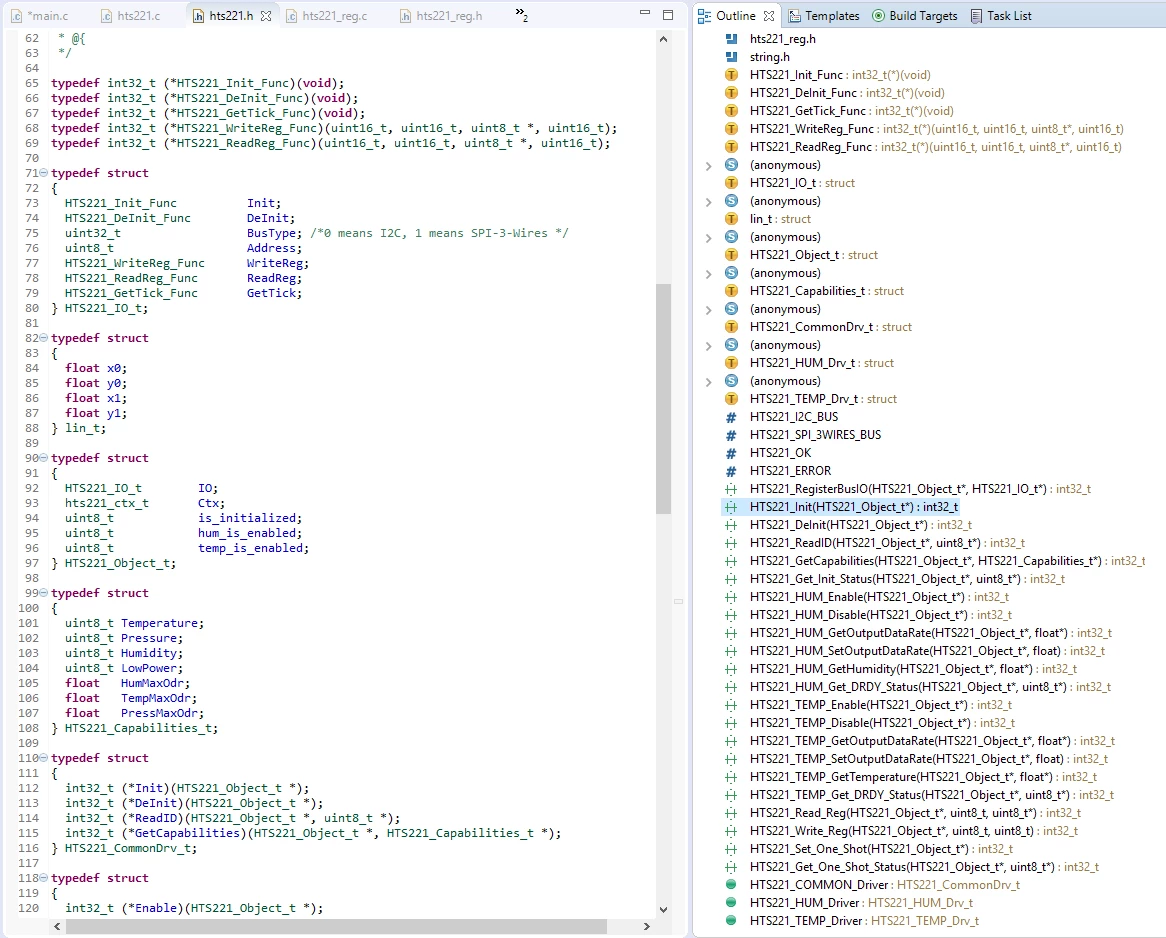The image size is (1166, 938).
Task: Toggle the fold marker at line 110
Action: click(x=43, y=757)
